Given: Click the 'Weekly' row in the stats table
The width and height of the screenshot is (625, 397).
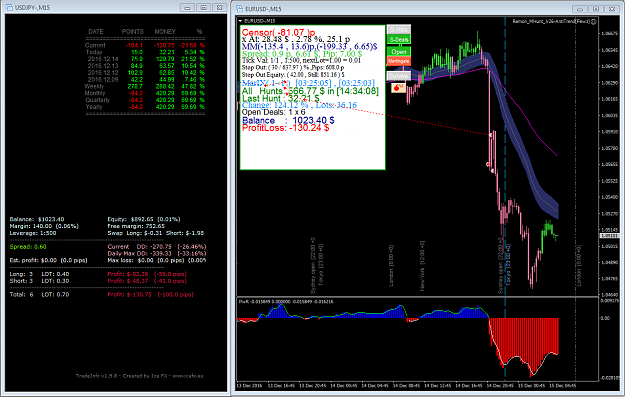Looking at the screenshot, I should coord(145,86).
